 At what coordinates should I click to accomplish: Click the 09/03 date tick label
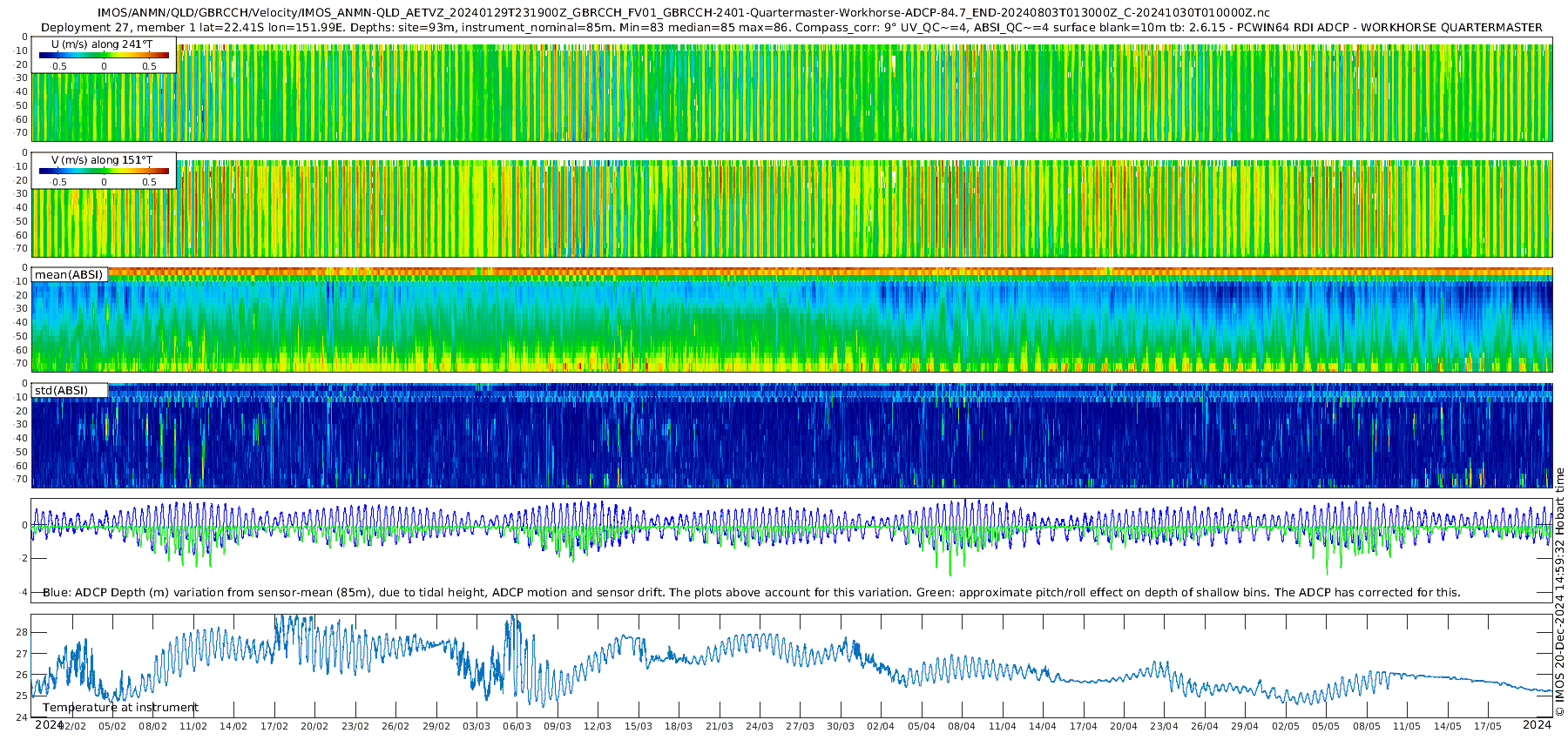558,726
